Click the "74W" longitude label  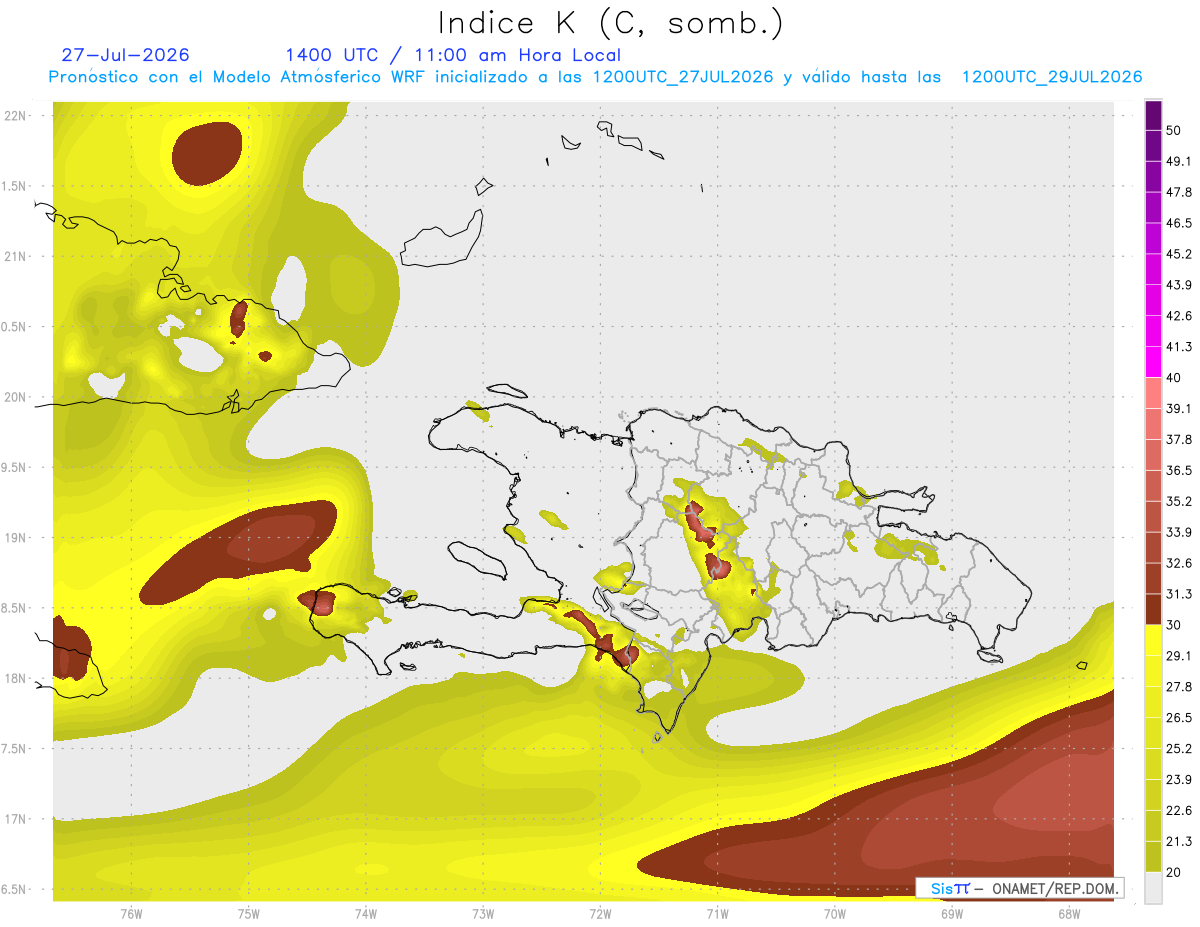tap(365, 913)
